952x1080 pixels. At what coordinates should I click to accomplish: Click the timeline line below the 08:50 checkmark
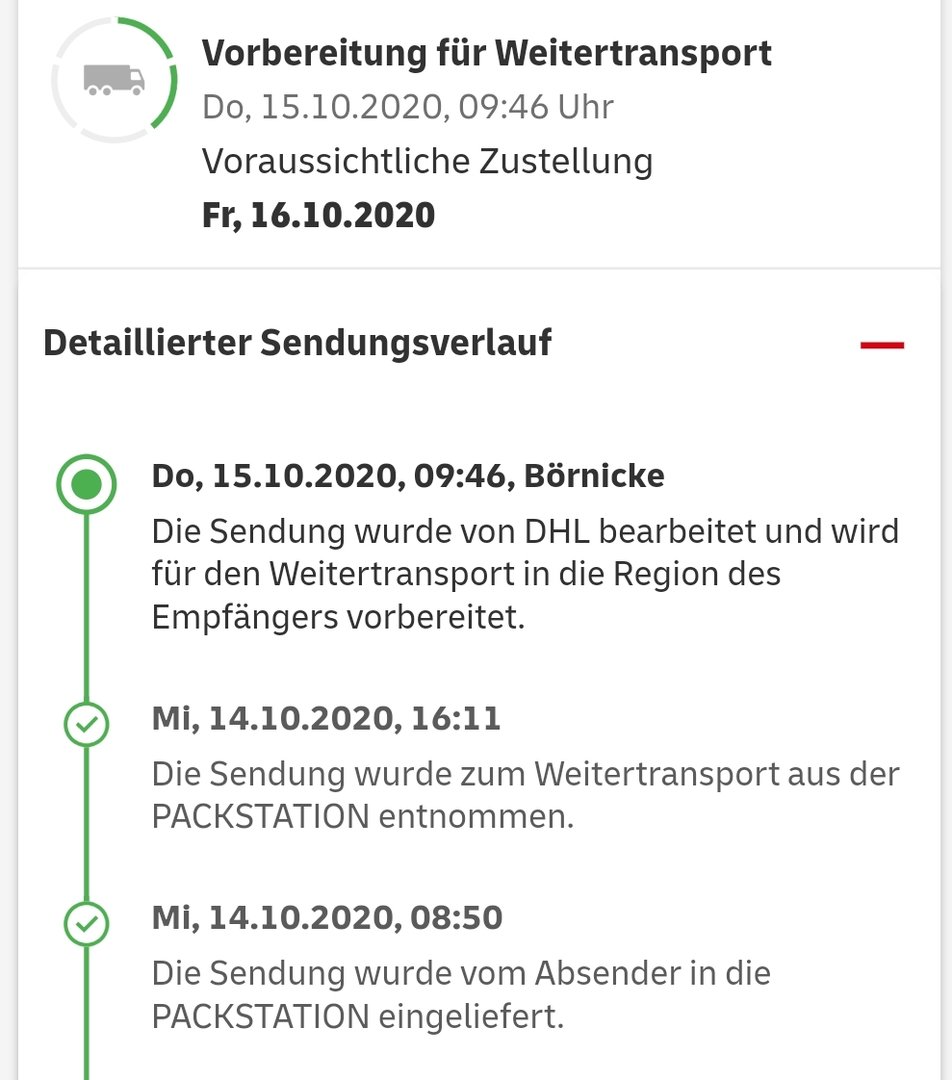pyautogui.click(x=86, y=1013)
